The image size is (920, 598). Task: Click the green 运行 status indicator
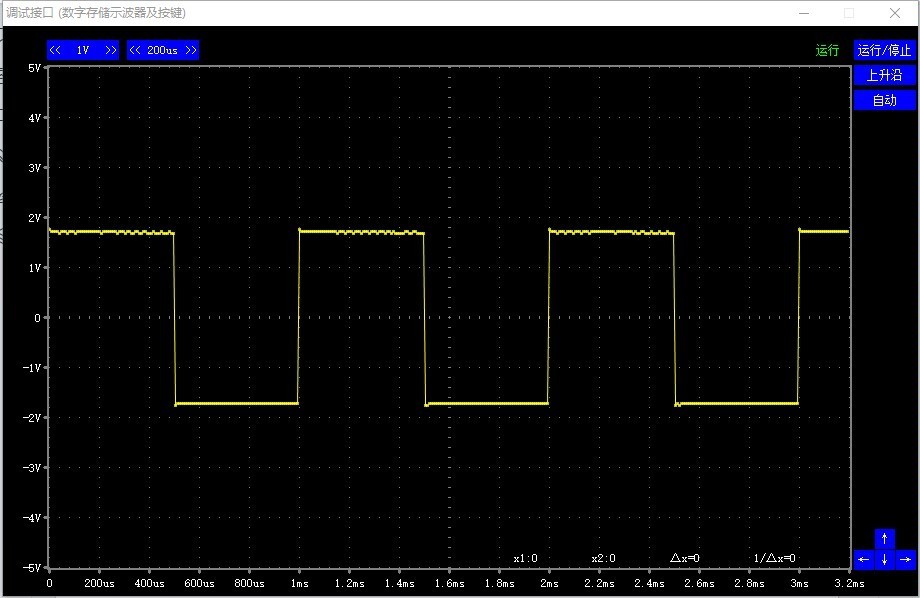point(827,50)
